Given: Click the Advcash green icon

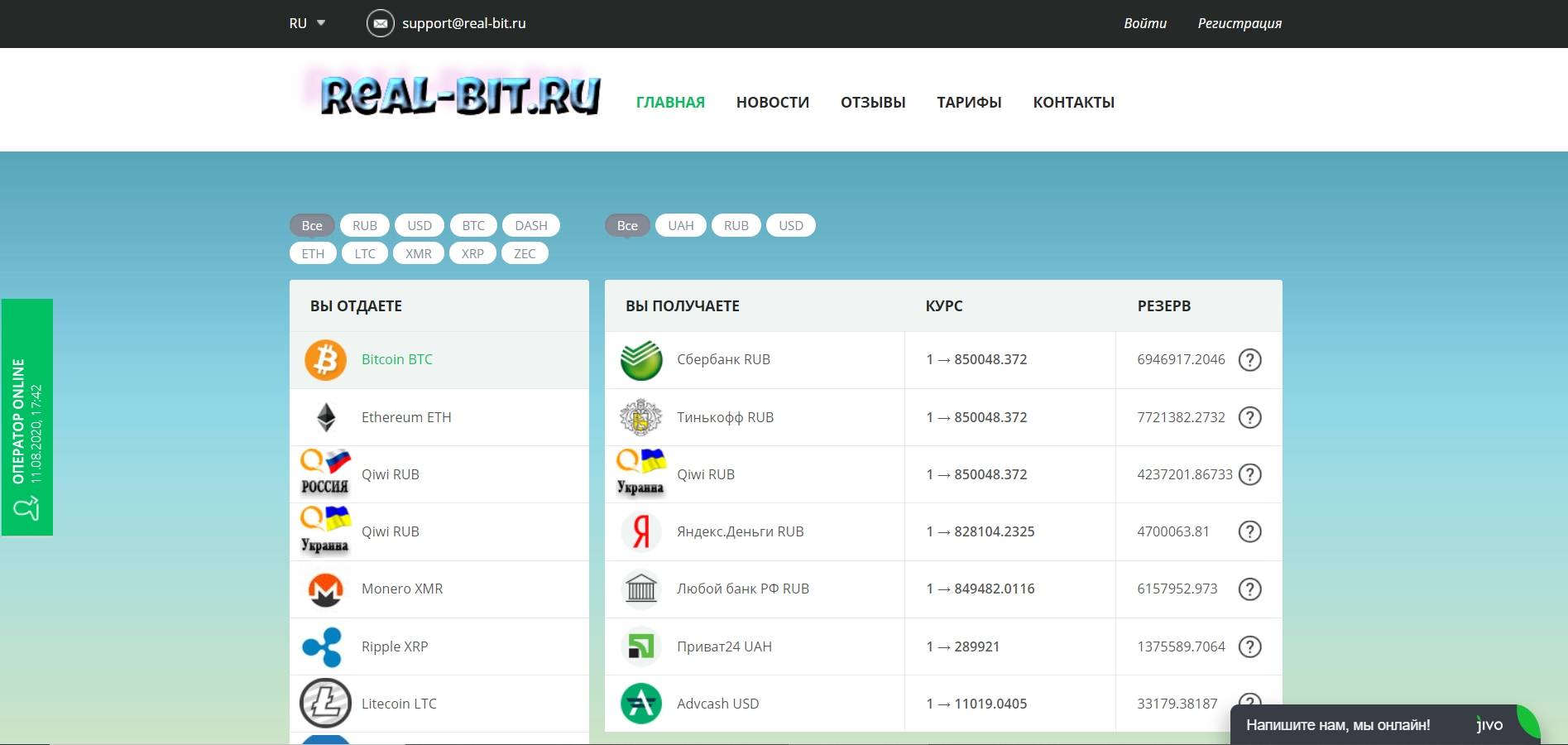Looking at the screenshot, I should tap(641, 704).
